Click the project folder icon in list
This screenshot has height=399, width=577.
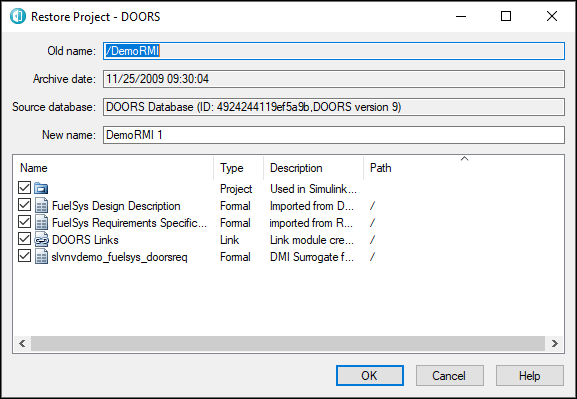pyautogui.click(x=41, y=188)
